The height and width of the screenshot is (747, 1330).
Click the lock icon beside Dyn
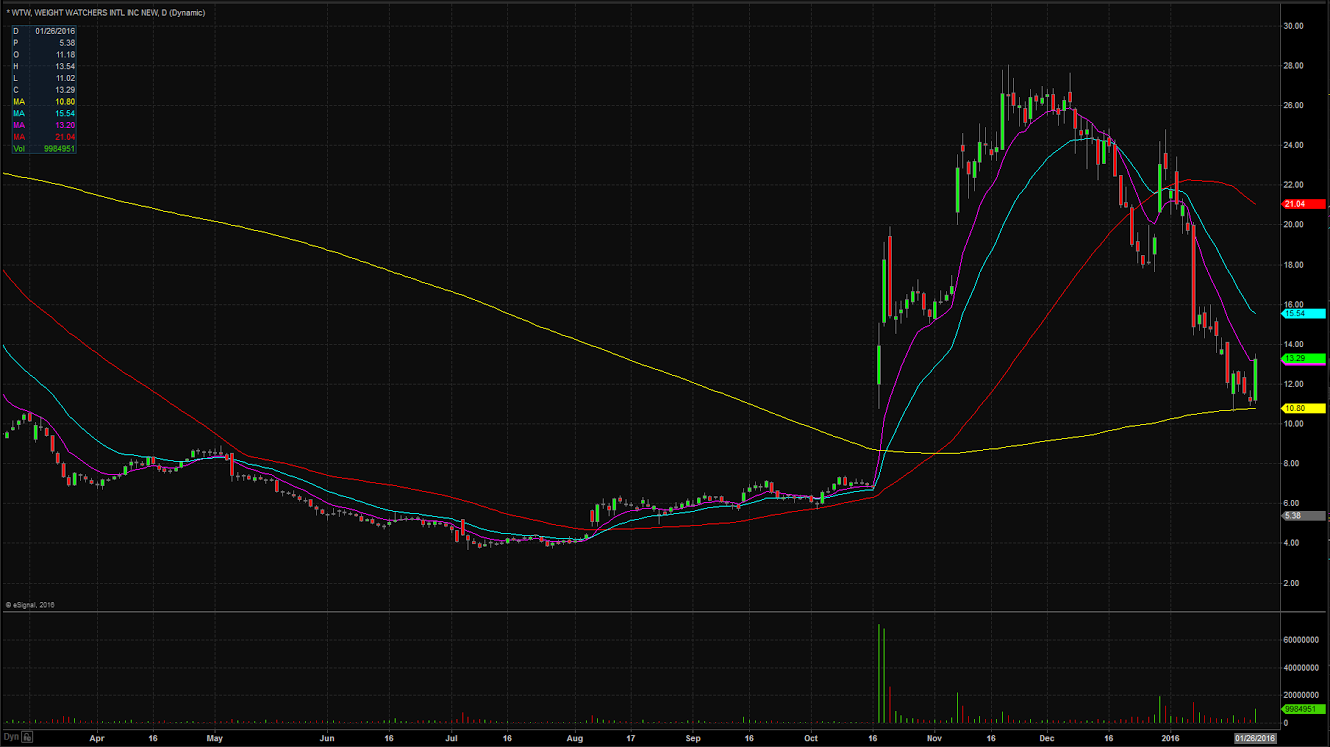pos(28,738)
